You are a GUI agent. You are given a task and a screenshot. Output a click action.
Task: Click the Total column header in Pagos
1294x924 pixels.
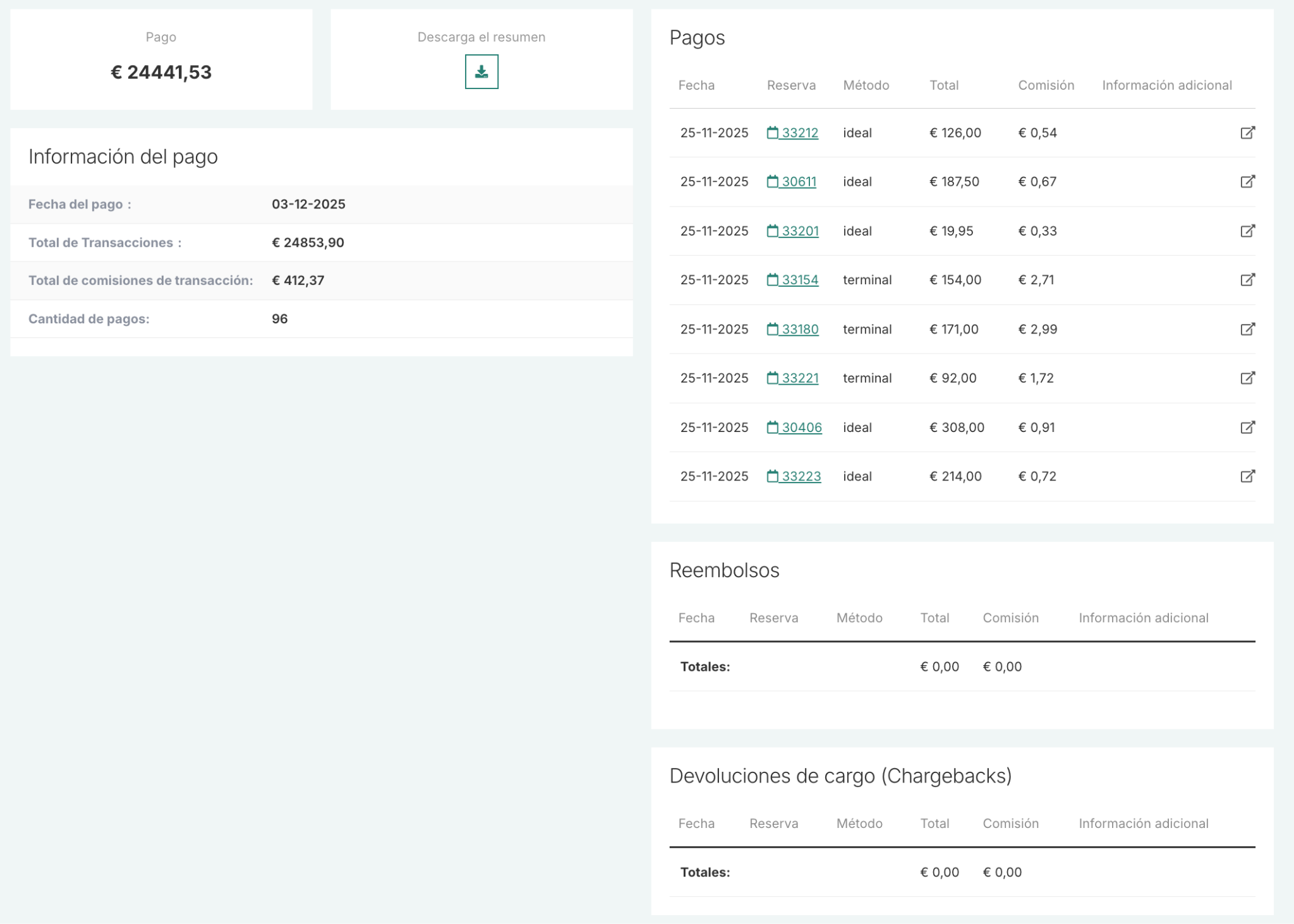pyautogui.click(x=943, y=85)
